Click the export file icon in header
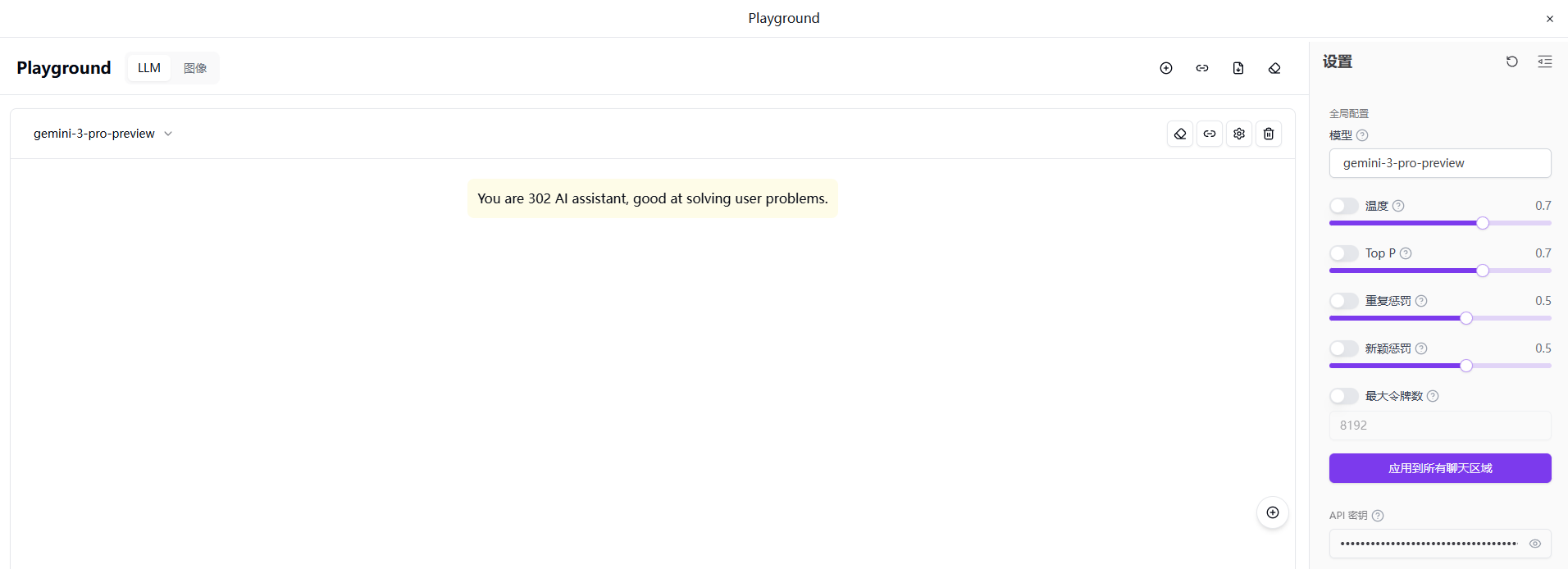Screen dimensions: 1568x569 point(1238,68)
